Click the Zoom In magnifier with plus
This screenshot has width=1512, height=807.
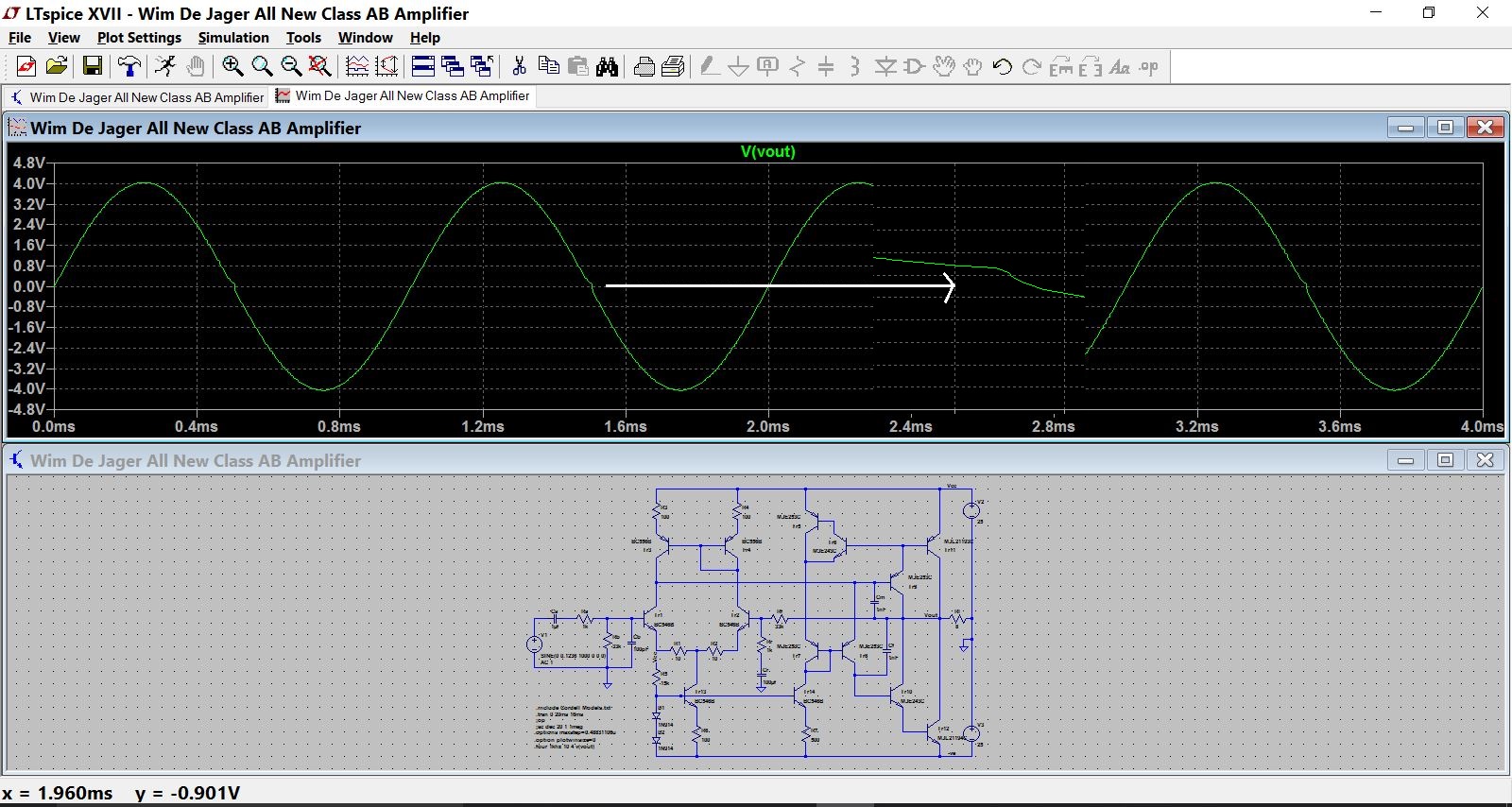click(232, 66)
